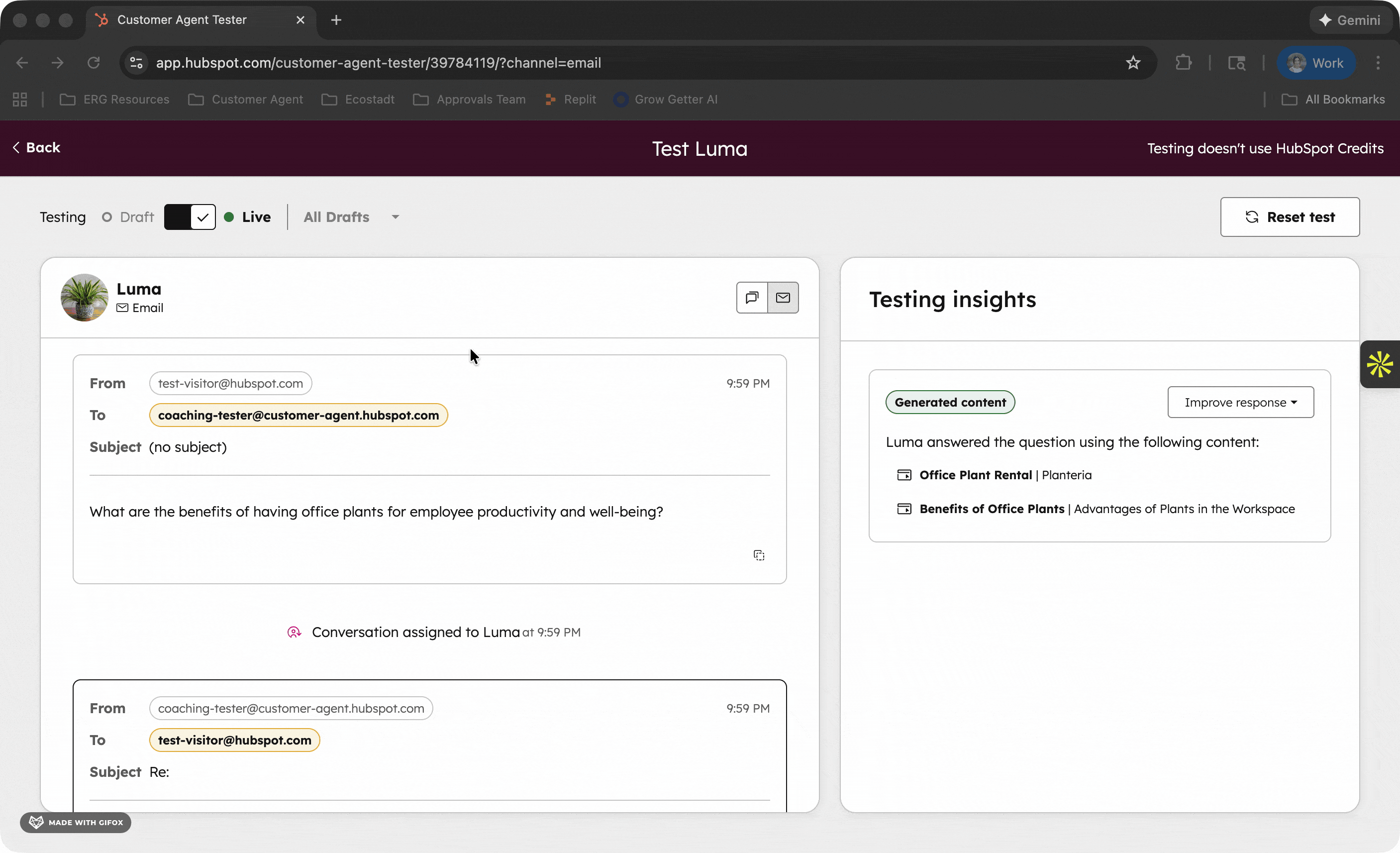Screen dimensions: 1400x853
Task: Reload the page
Action: [94, 63]
